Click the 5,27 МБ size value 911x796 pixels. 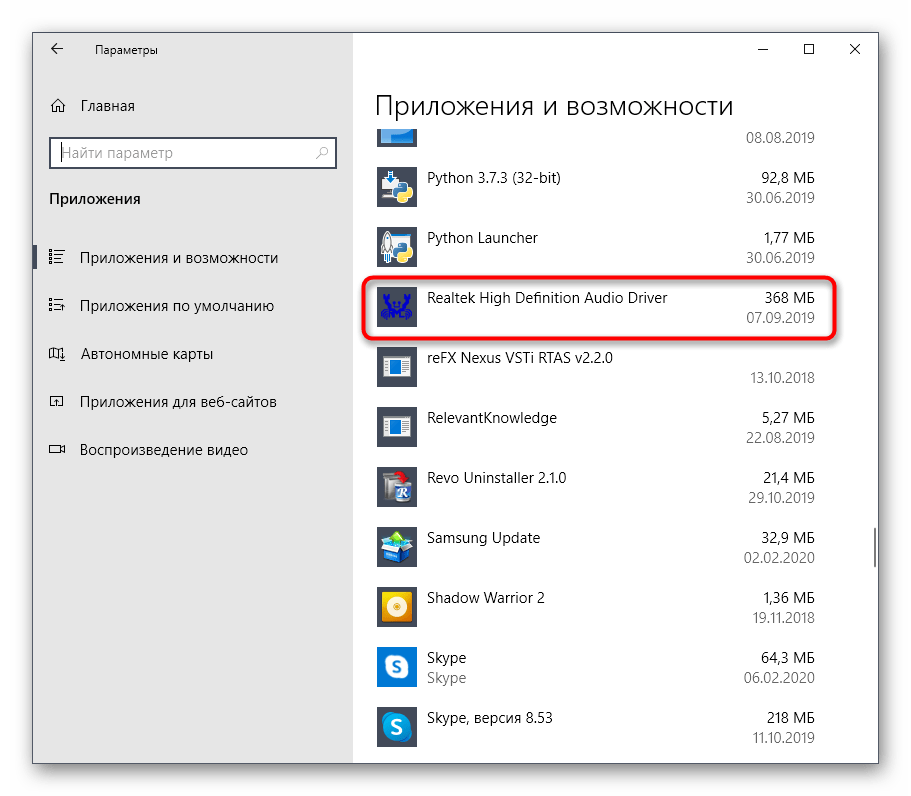[788, 418]
